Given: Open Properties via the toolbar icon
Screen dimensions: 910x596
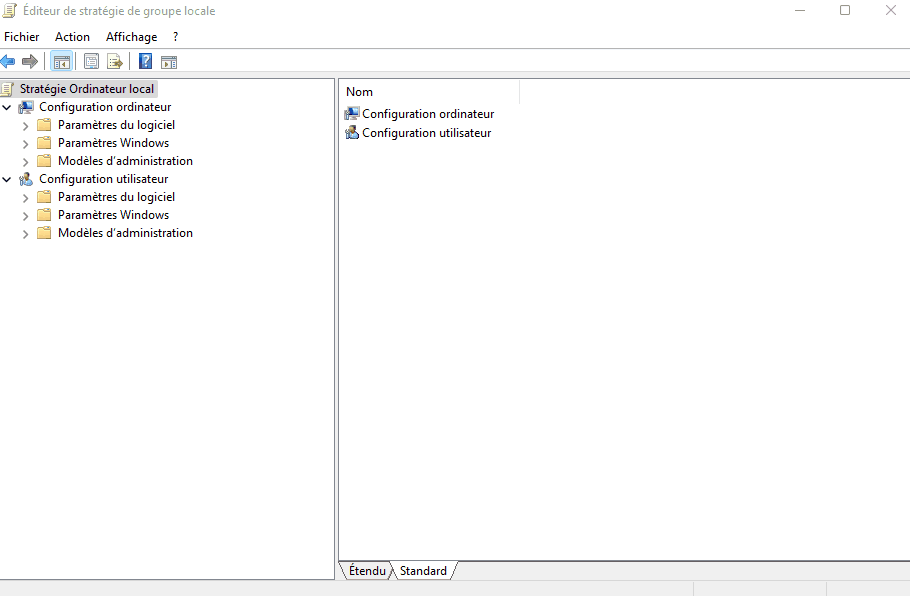Looking at the screenshot, I should click(91, 61).
